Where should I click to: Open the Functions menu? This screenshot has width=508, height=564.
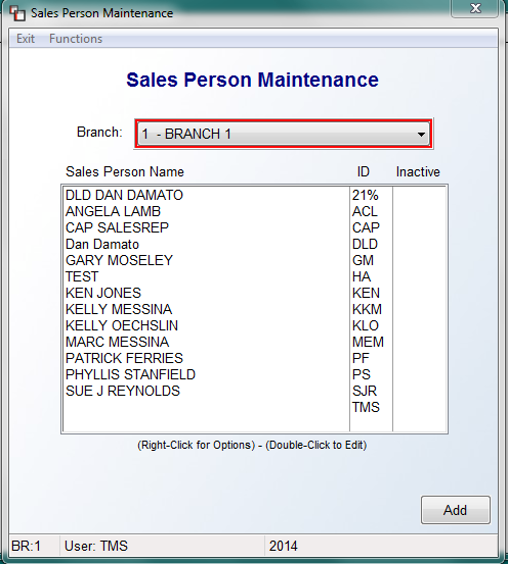click(x=76, y=38)
